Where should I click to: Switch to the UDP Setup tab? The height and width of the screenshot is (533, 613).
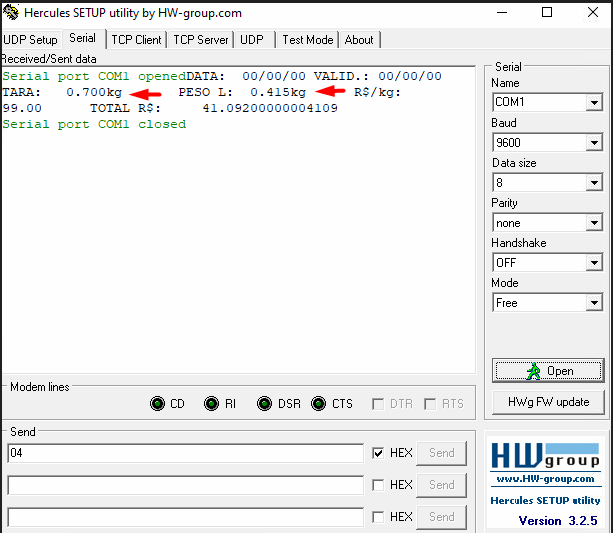[x=30, y=40]
